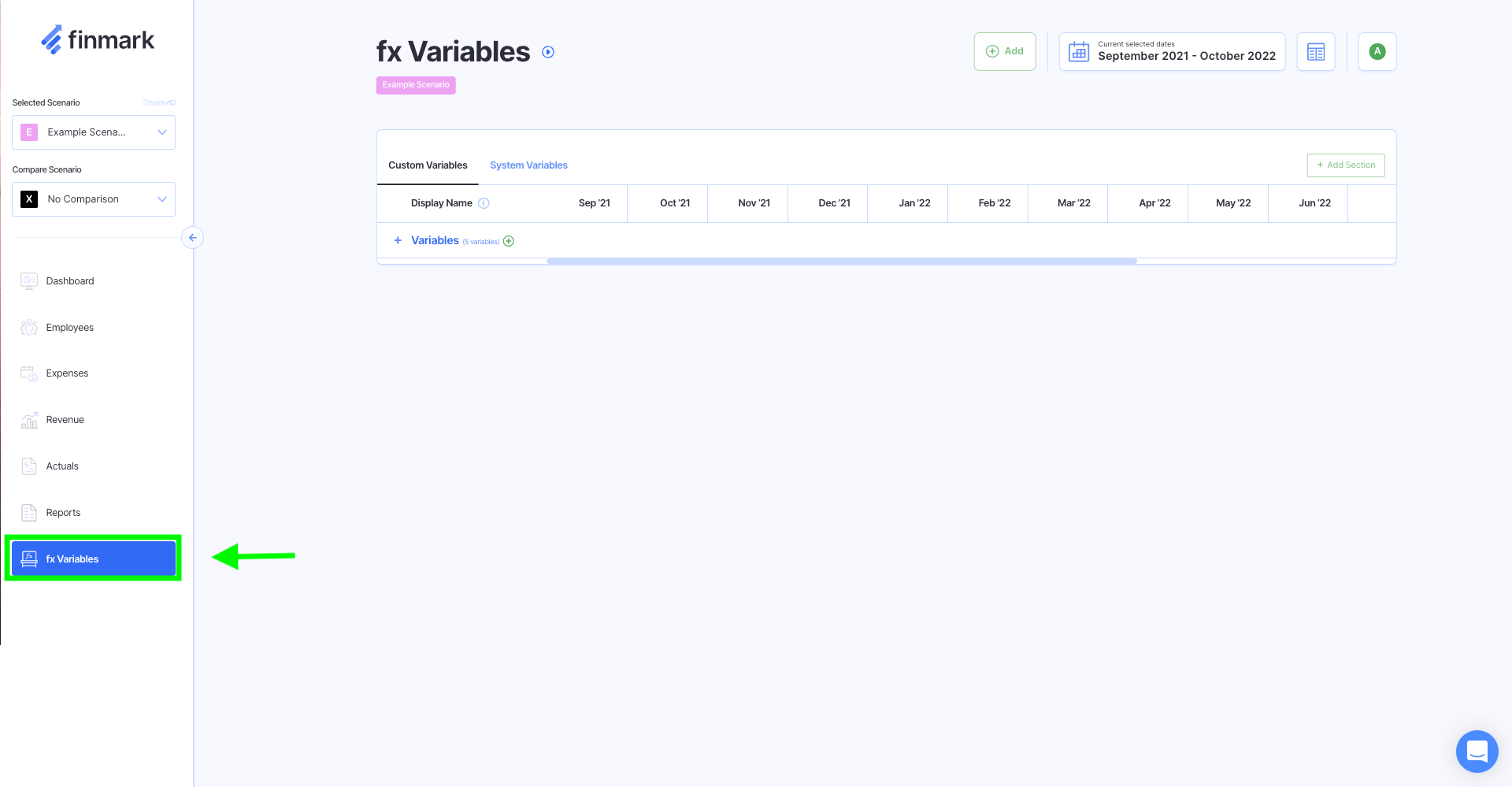Click the horizontal scrollbar under the table
The width and height of the screenshot is (1512, 787).
click(841, 261)
